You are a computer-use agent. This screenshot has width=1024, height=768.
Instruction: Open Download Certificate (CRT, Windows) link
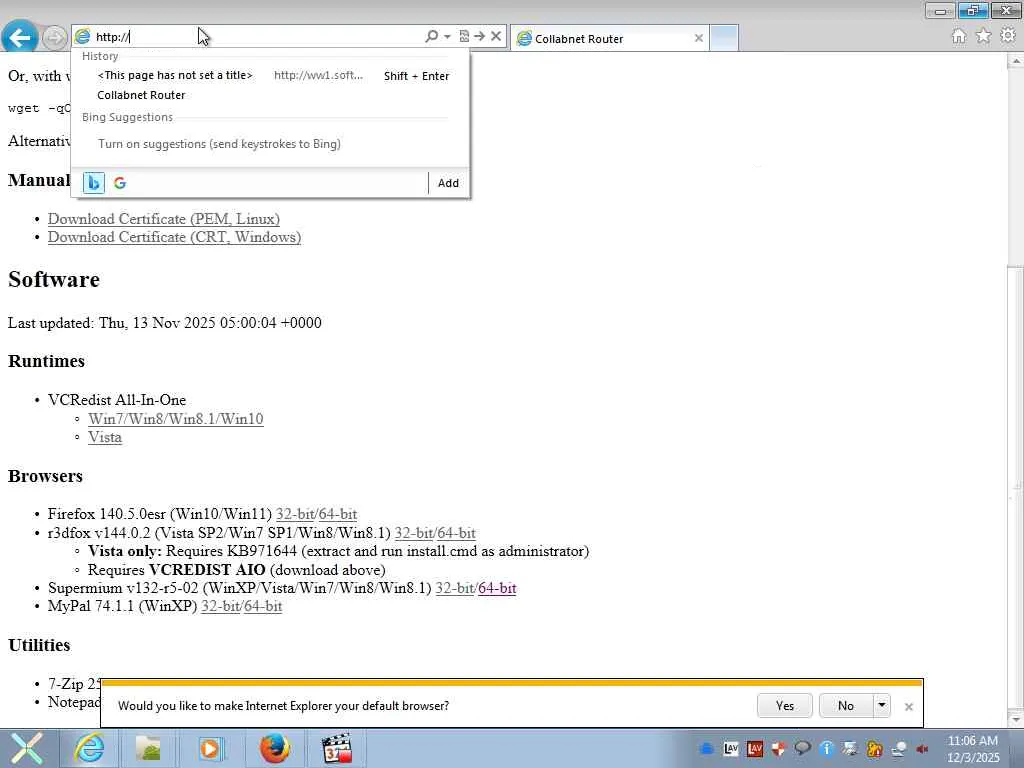pyautogui.click(x=174, y=237)
